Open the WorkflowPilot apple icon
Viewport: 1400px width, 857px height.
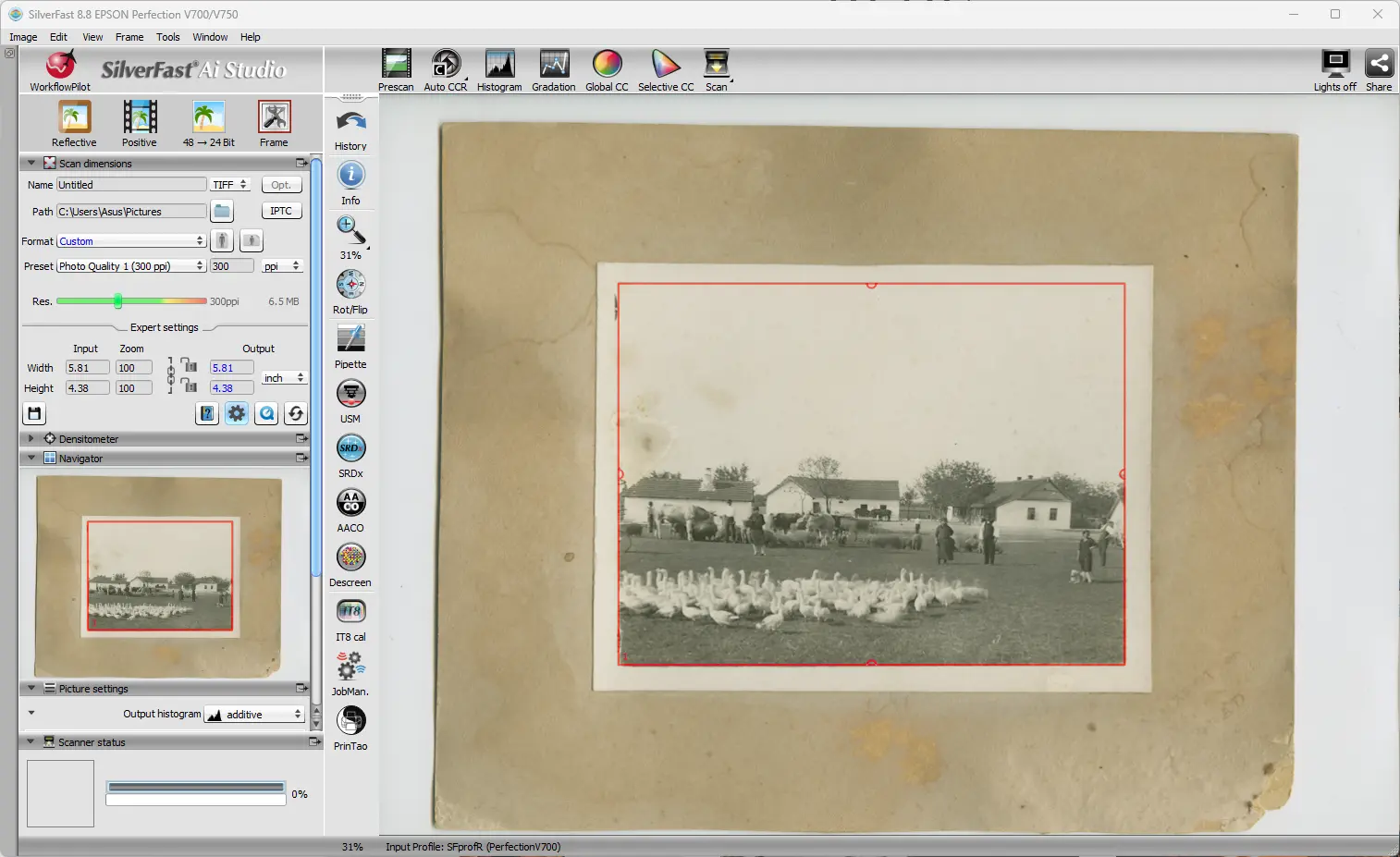60,66
